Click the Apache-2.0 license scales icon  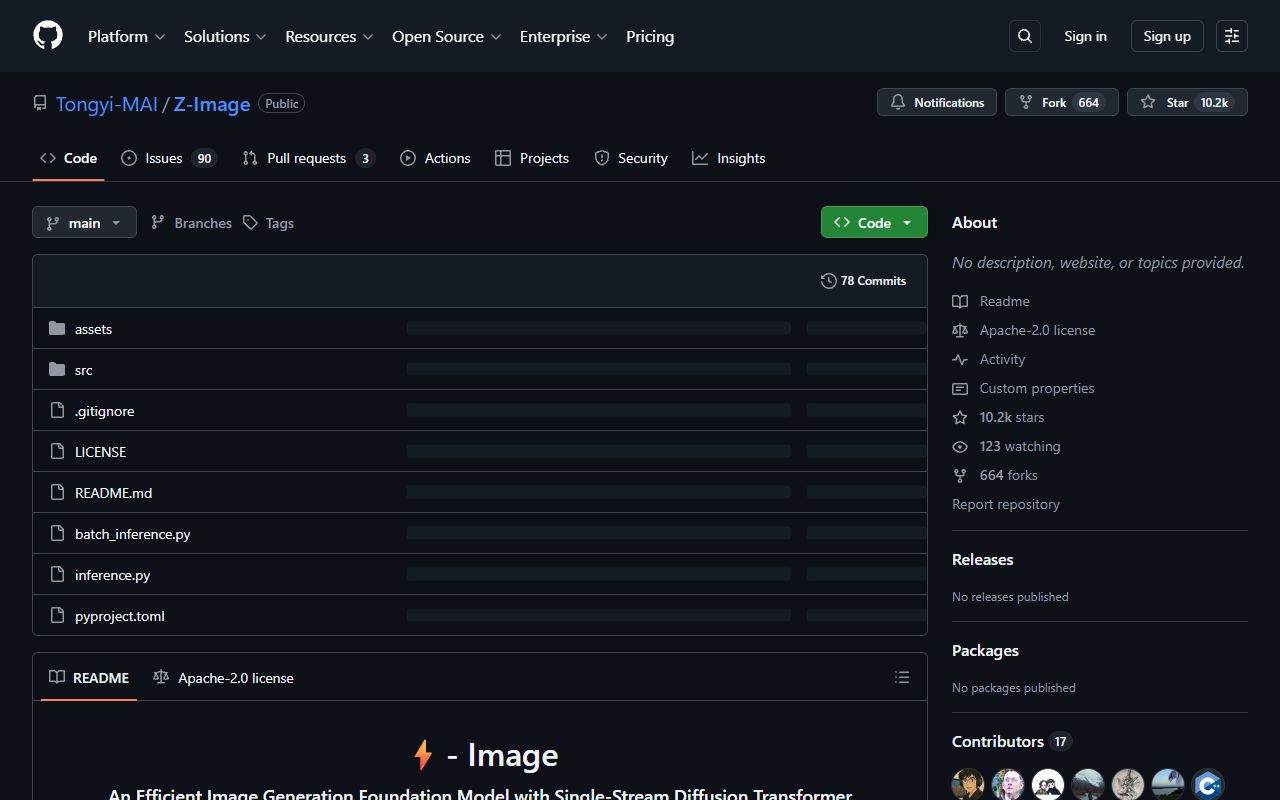960,330
